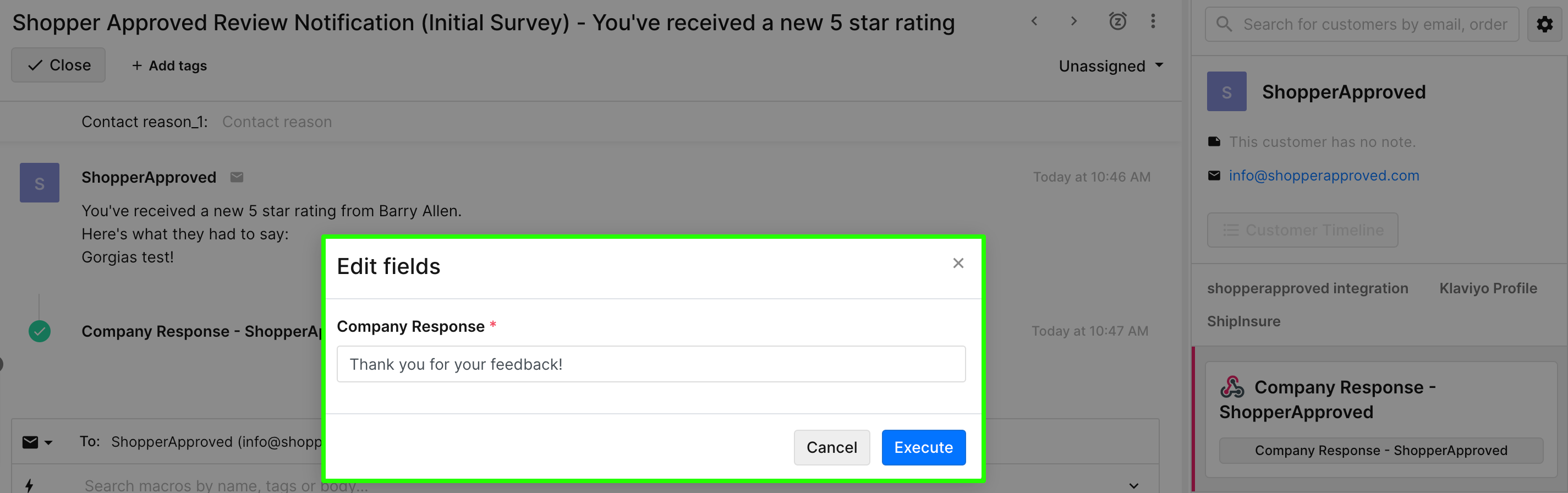1568x493 pixels.
Task: Go to the next ticket arrow
Action: point(1074,21)
